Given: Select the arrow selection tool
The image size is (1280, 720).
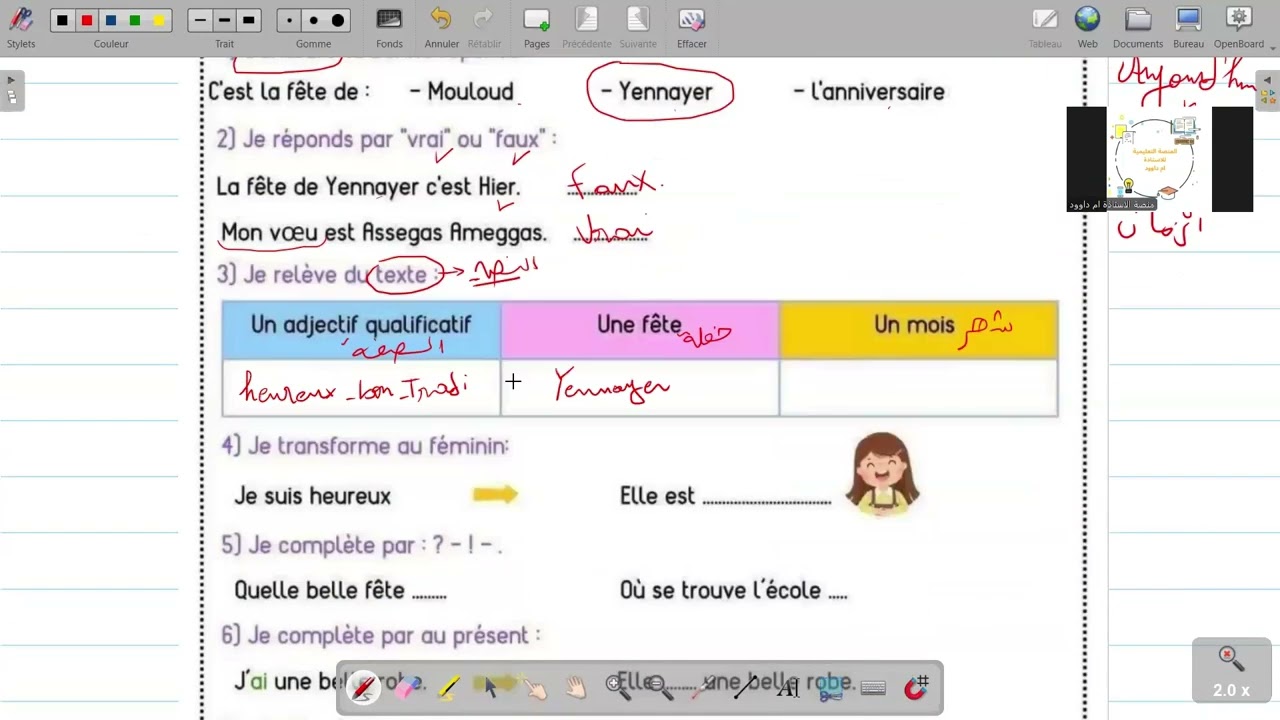Looking at the screenshot, I should click(491, 688).
